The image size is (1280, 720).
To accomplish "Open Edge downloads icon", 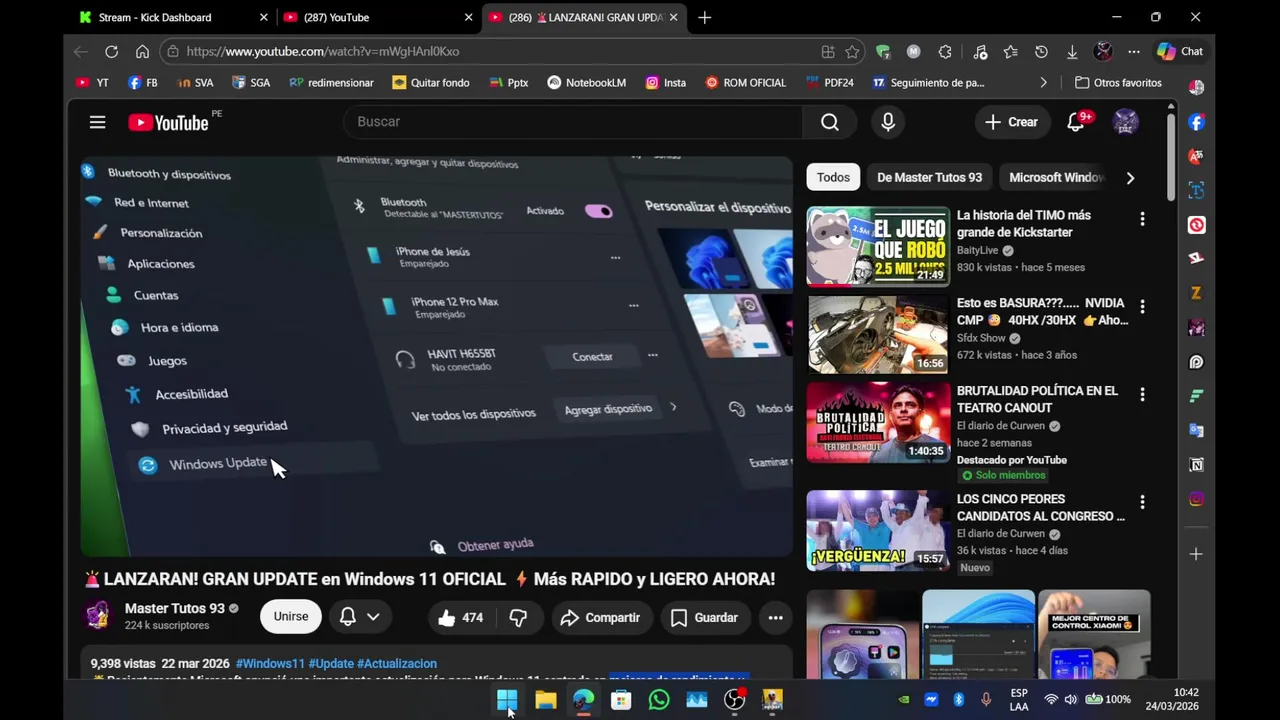I will point(1071,51).
